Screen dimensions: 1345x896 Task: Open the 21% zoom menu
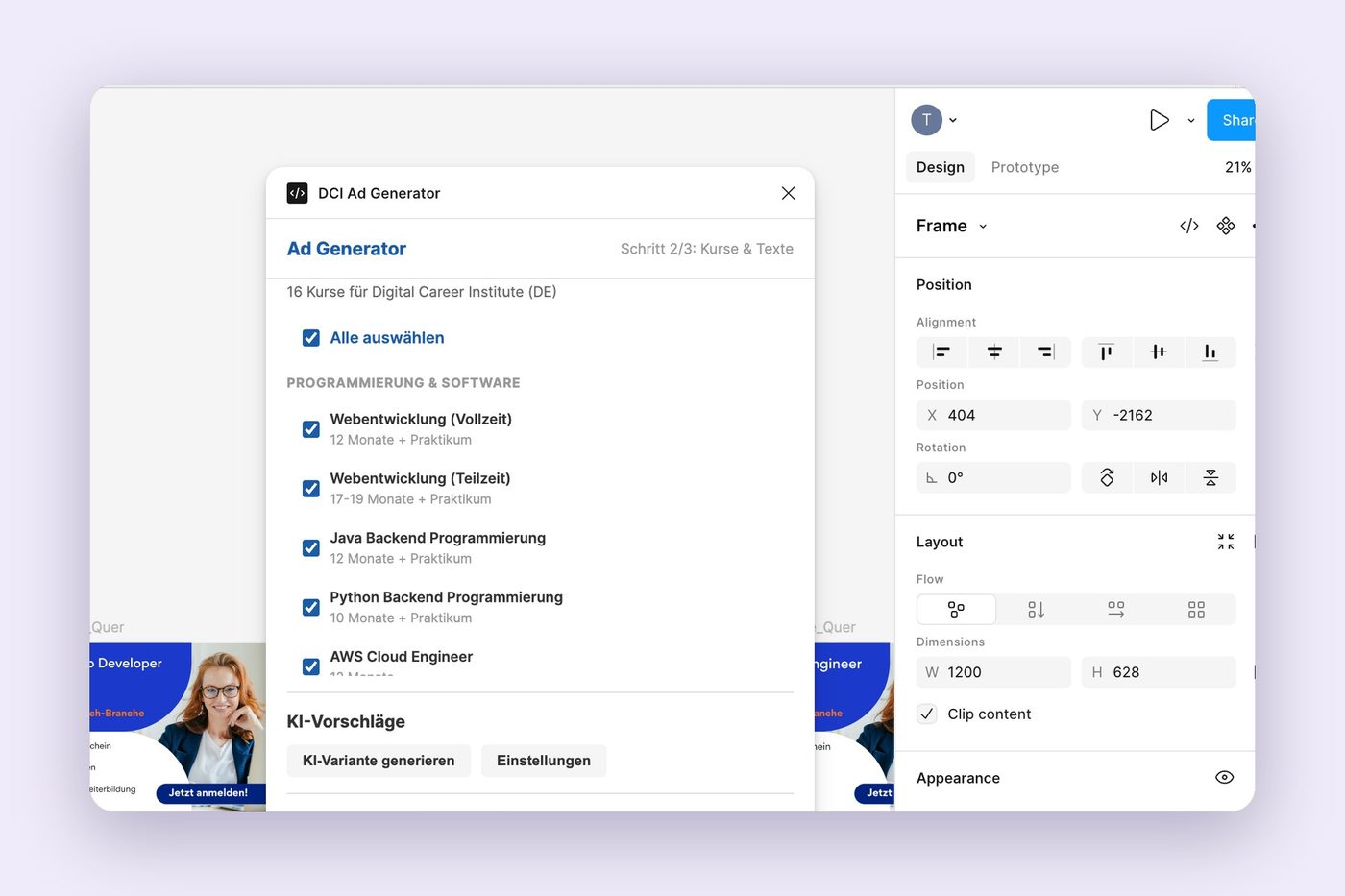[x=1237, y=167]
